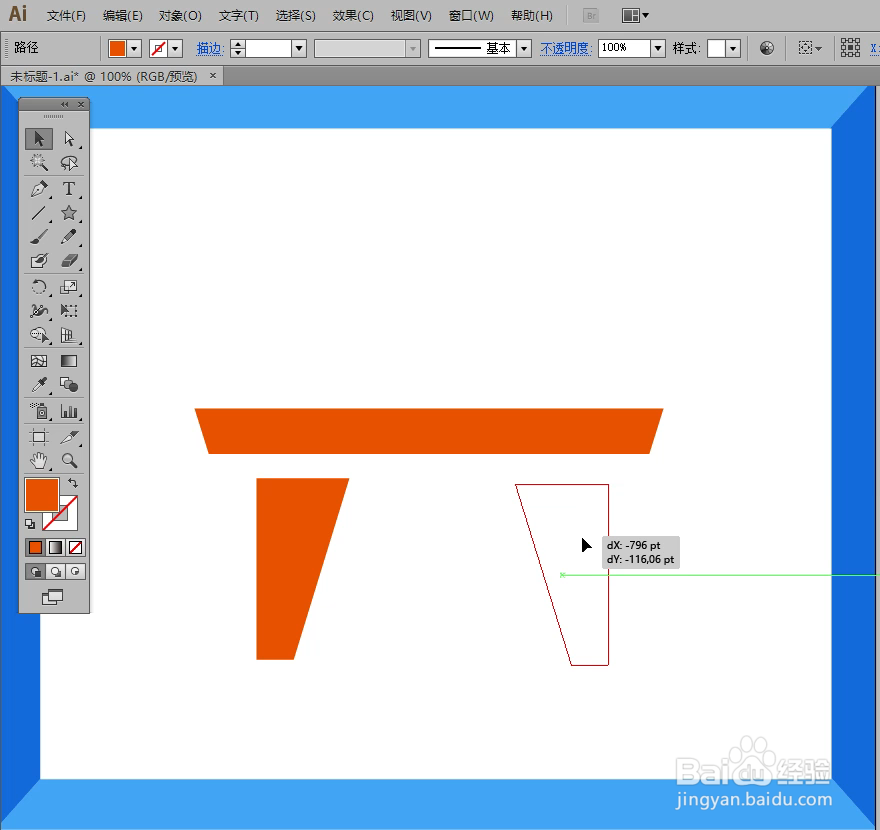Click the Recolor Artwork button
The height and width of the screenshot is (830, 880).
click(767, 48)
